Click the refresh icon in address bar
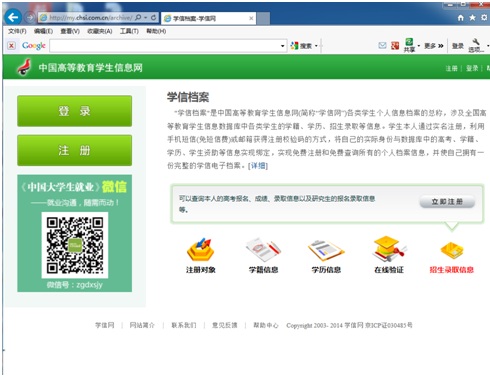Screen dimensions: 490x380 coord(153,17)
